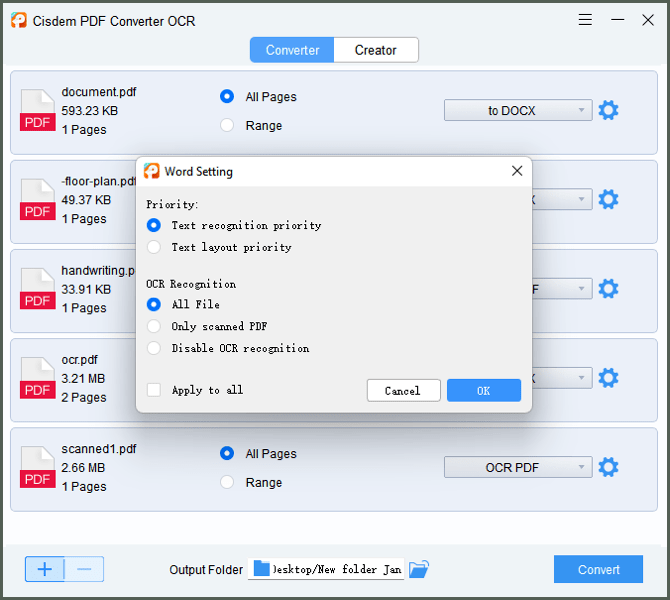Switch to the Converter tab

point(292,50)
